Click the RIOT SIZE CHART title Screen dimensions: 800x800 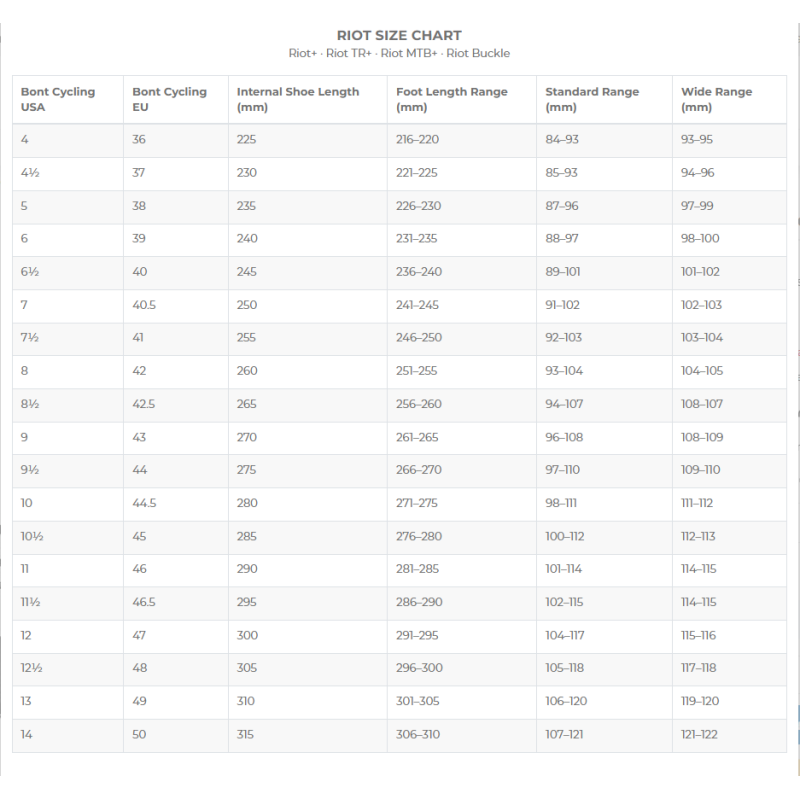(x=399, y=36)
